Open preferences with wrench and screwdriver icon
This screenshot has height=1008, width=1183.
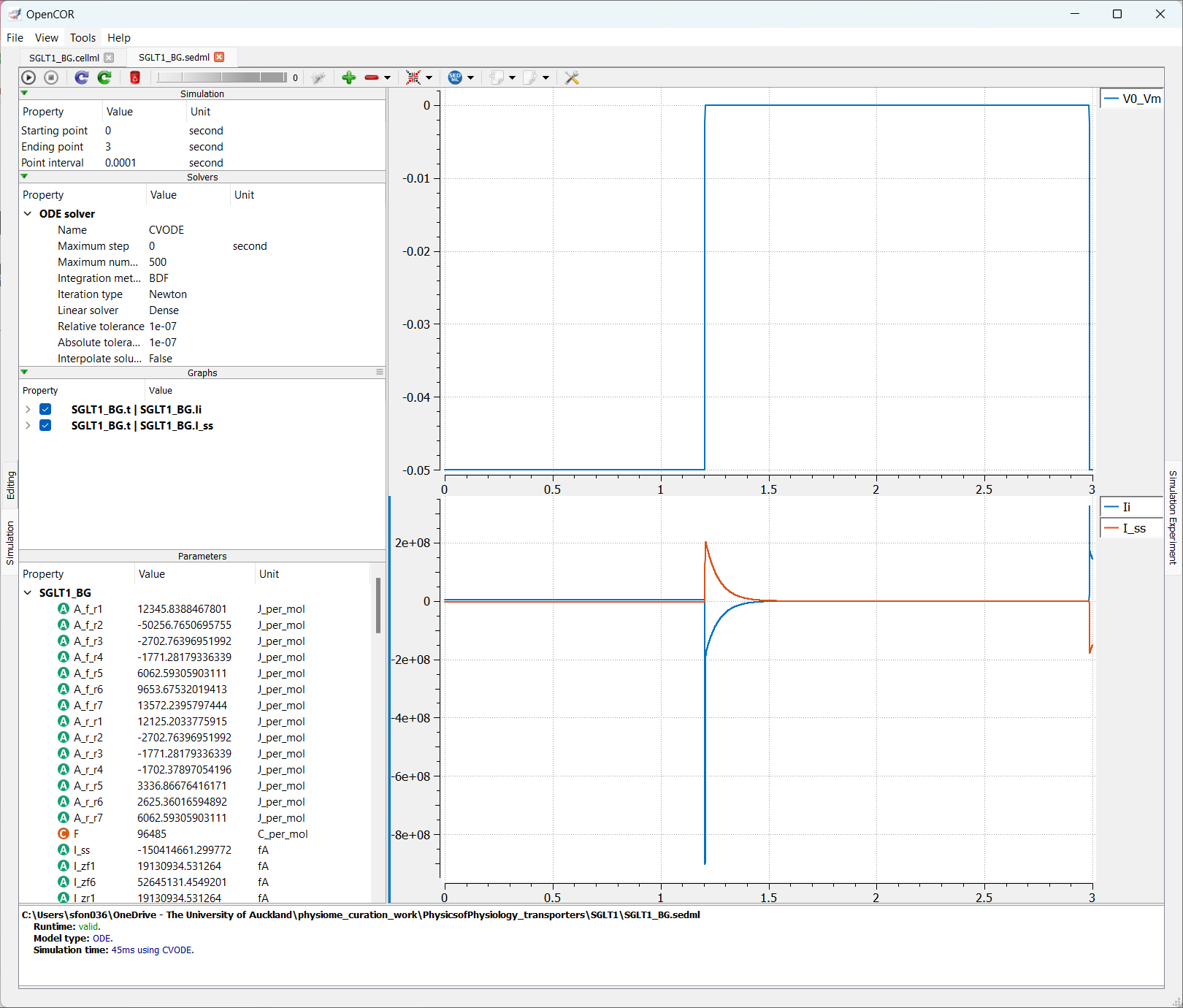point(572,77)
